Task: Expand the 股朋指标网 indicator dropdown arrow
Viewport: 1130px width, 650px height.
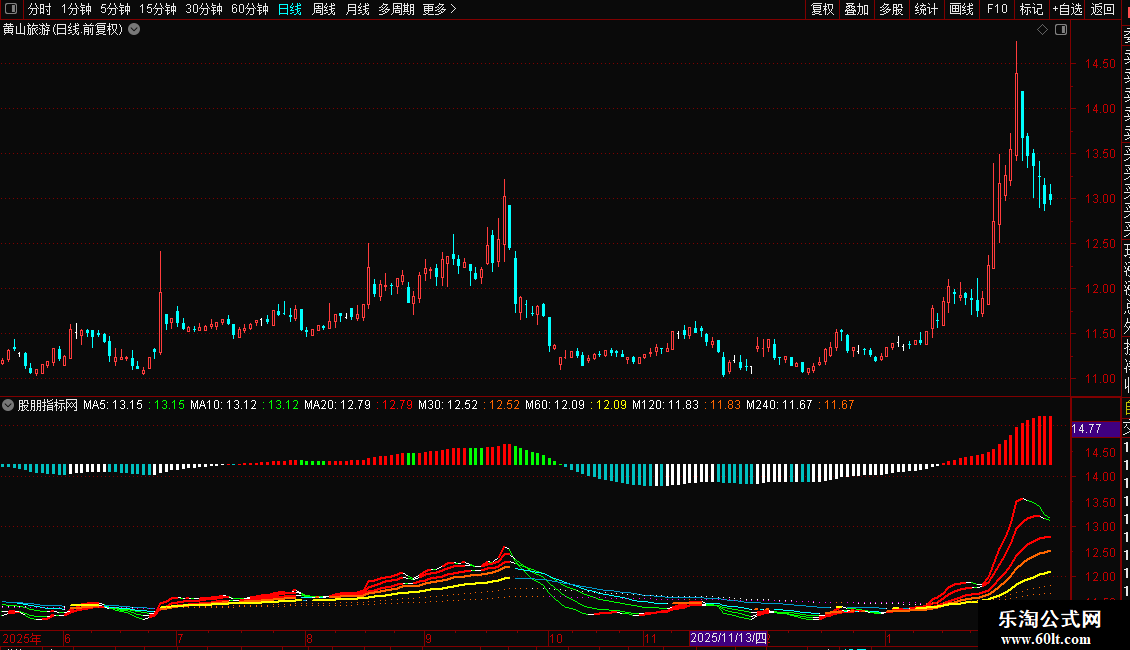Action: point(9,405)
